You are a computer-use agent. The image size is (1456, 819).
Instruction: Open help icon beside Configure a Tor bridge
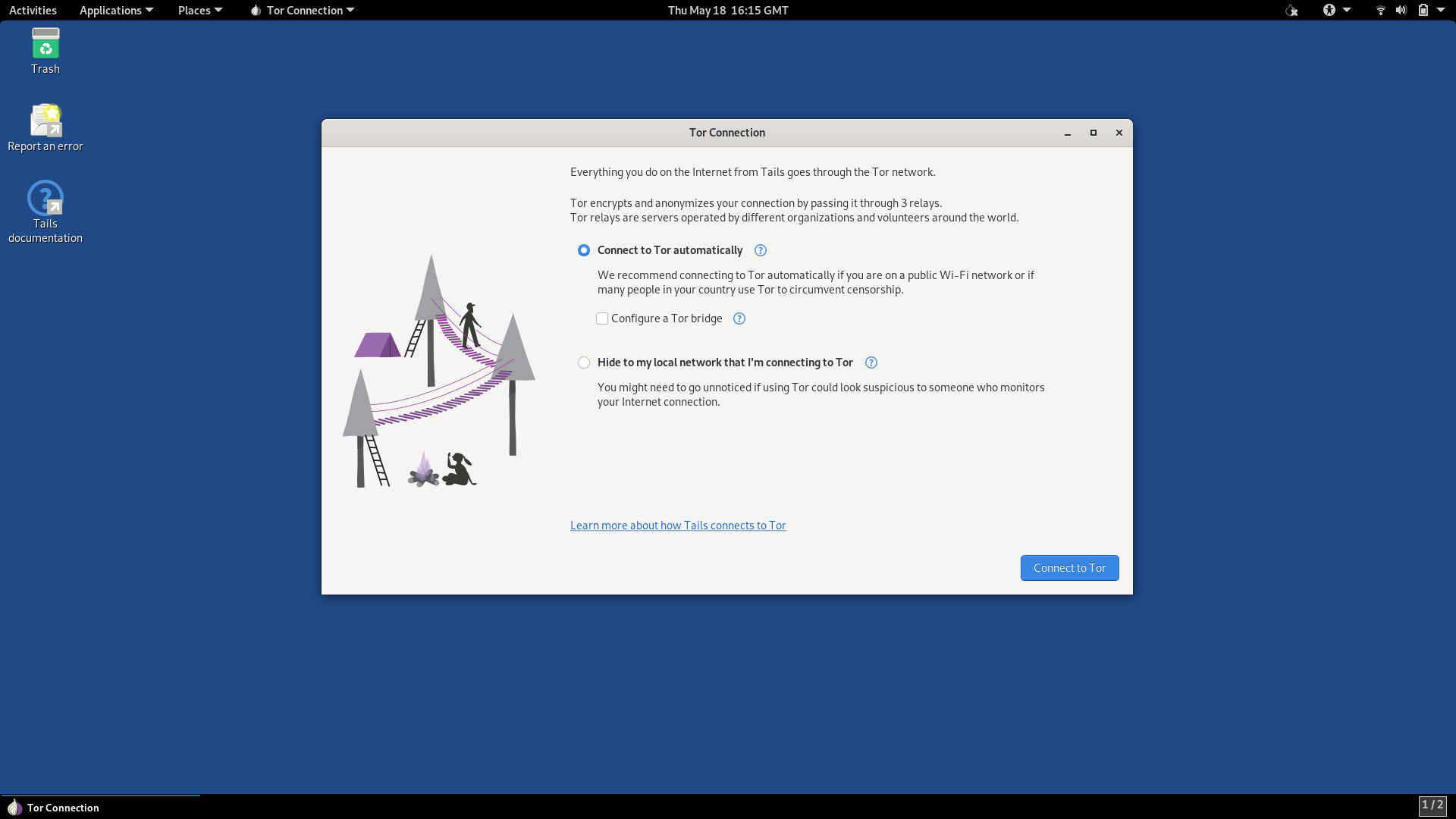739,318
